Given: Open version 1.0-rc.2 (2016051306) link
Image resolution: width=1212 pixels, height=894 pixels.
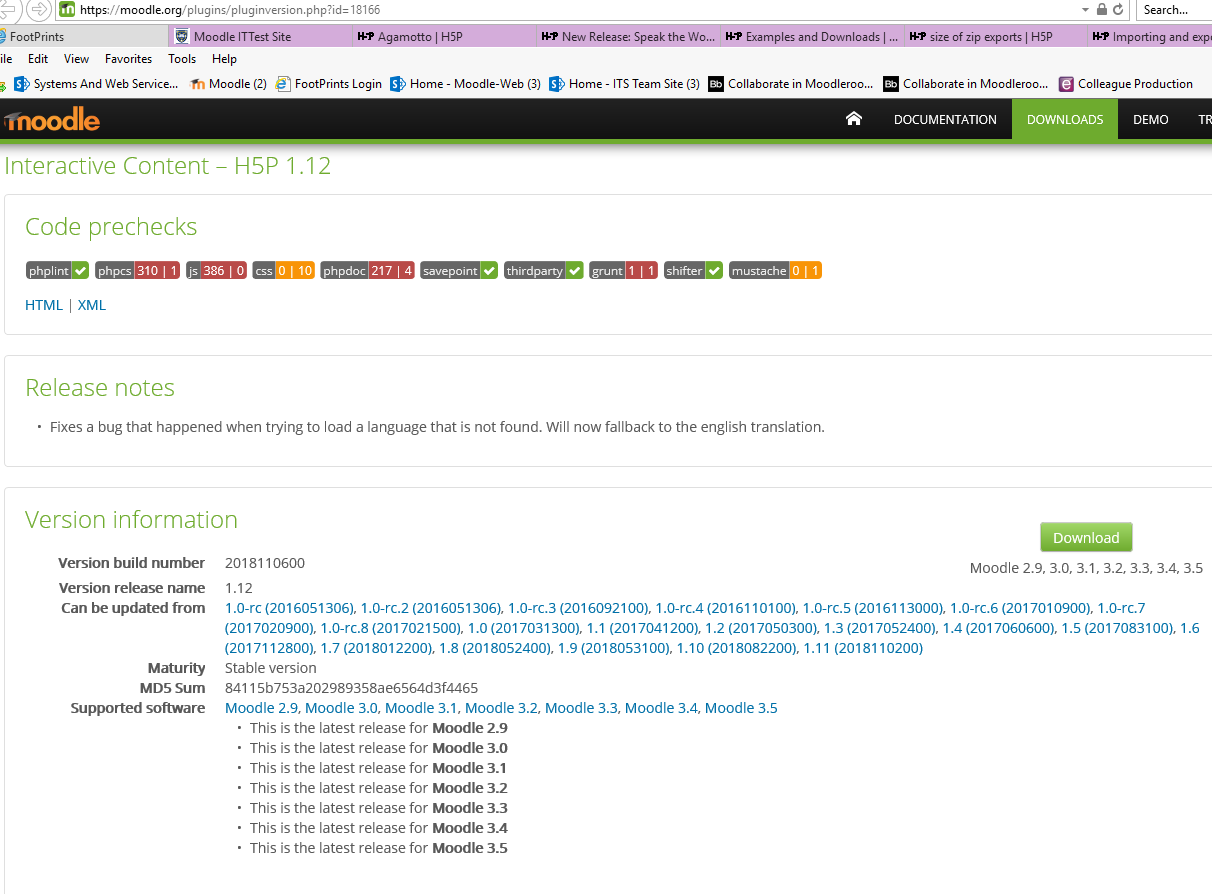Looking at the screenshot, I should (431, 608).
